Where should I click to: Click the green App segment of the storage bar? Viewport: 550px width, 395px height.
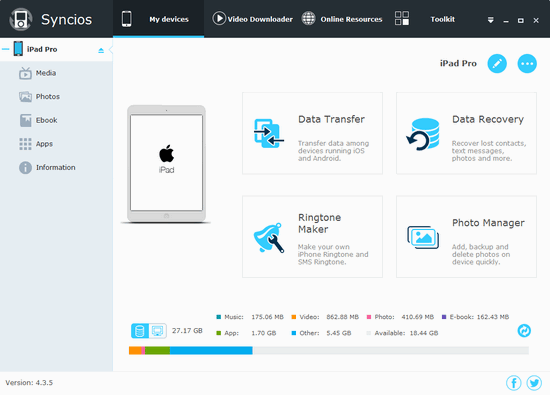157,350
